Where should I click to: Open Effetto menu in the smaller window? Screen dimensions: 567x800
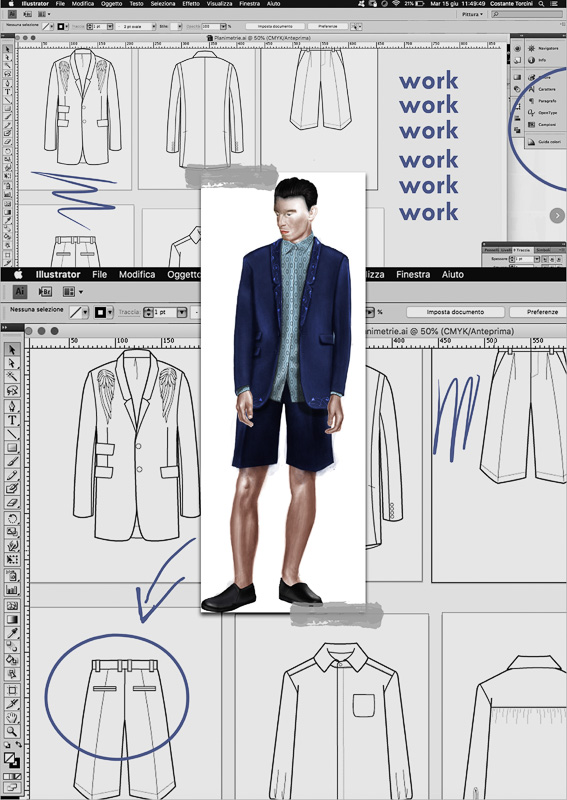tap(191, 4)
